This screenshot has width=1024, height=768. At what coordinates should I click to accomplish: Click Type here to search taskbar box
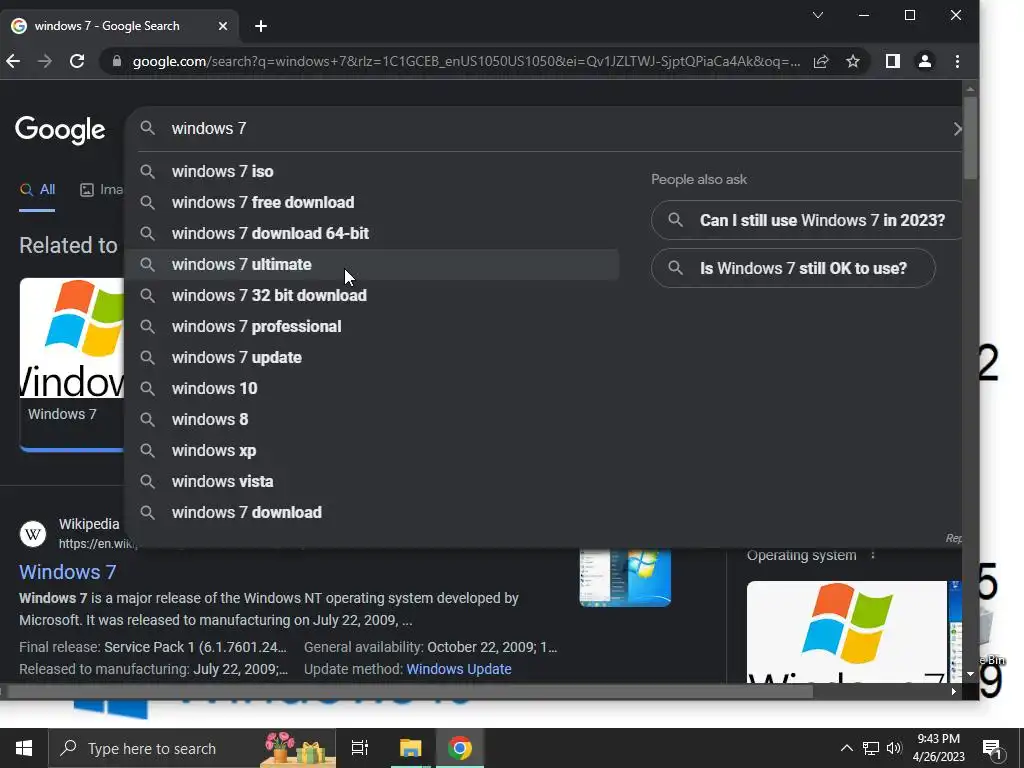point(192,748)
